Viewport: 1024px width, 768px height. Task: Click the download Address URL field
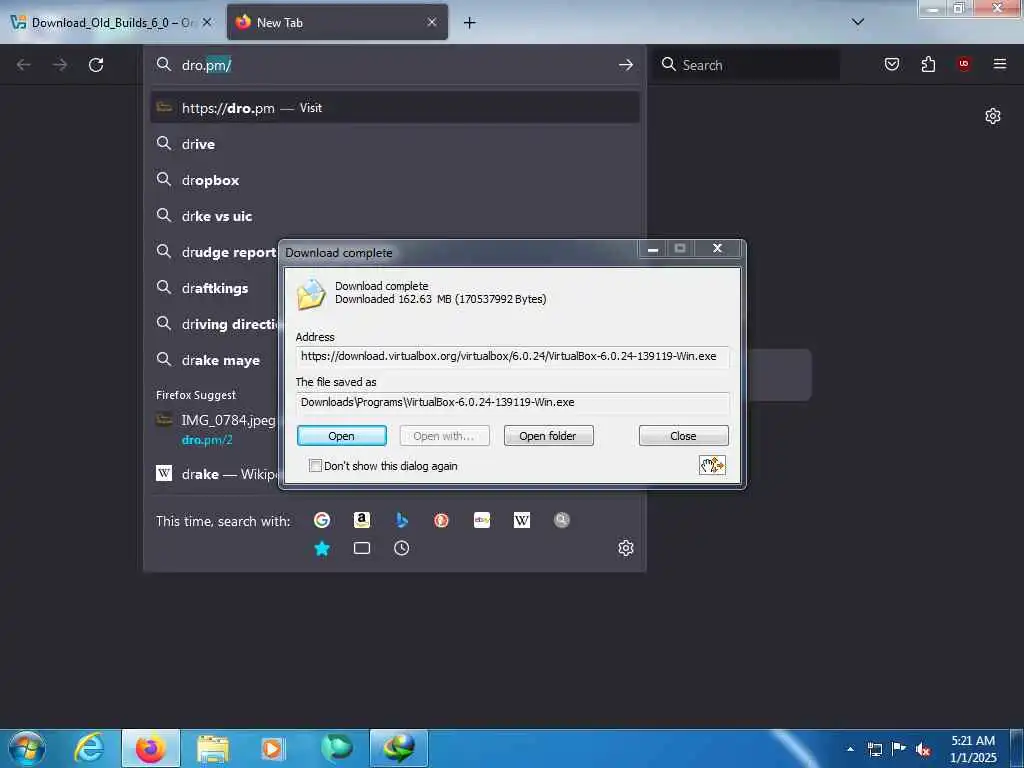pyautogui.click(x=512, y=357)
